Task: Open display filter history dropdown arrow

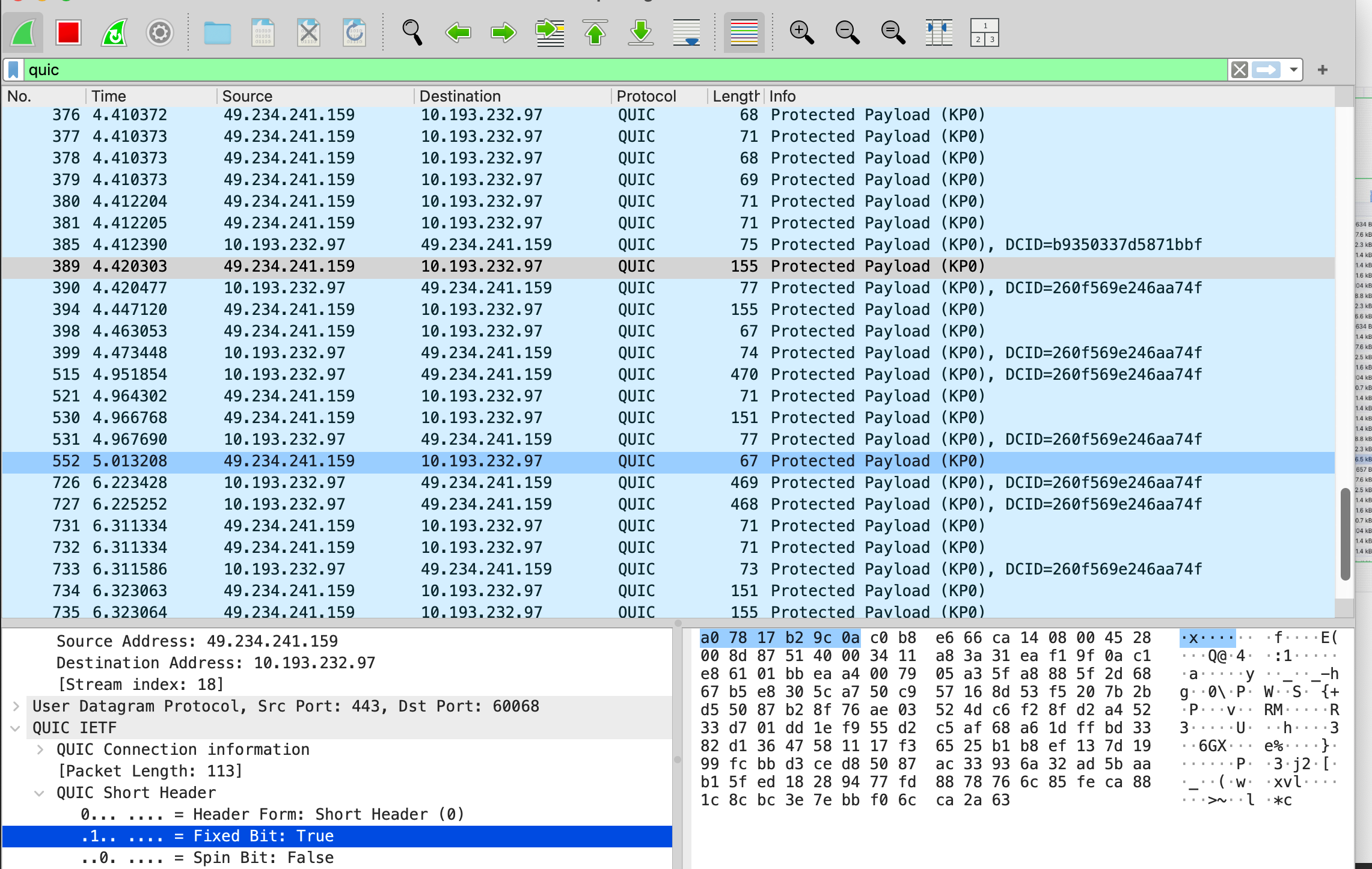Action: (x=1293, y=70)
